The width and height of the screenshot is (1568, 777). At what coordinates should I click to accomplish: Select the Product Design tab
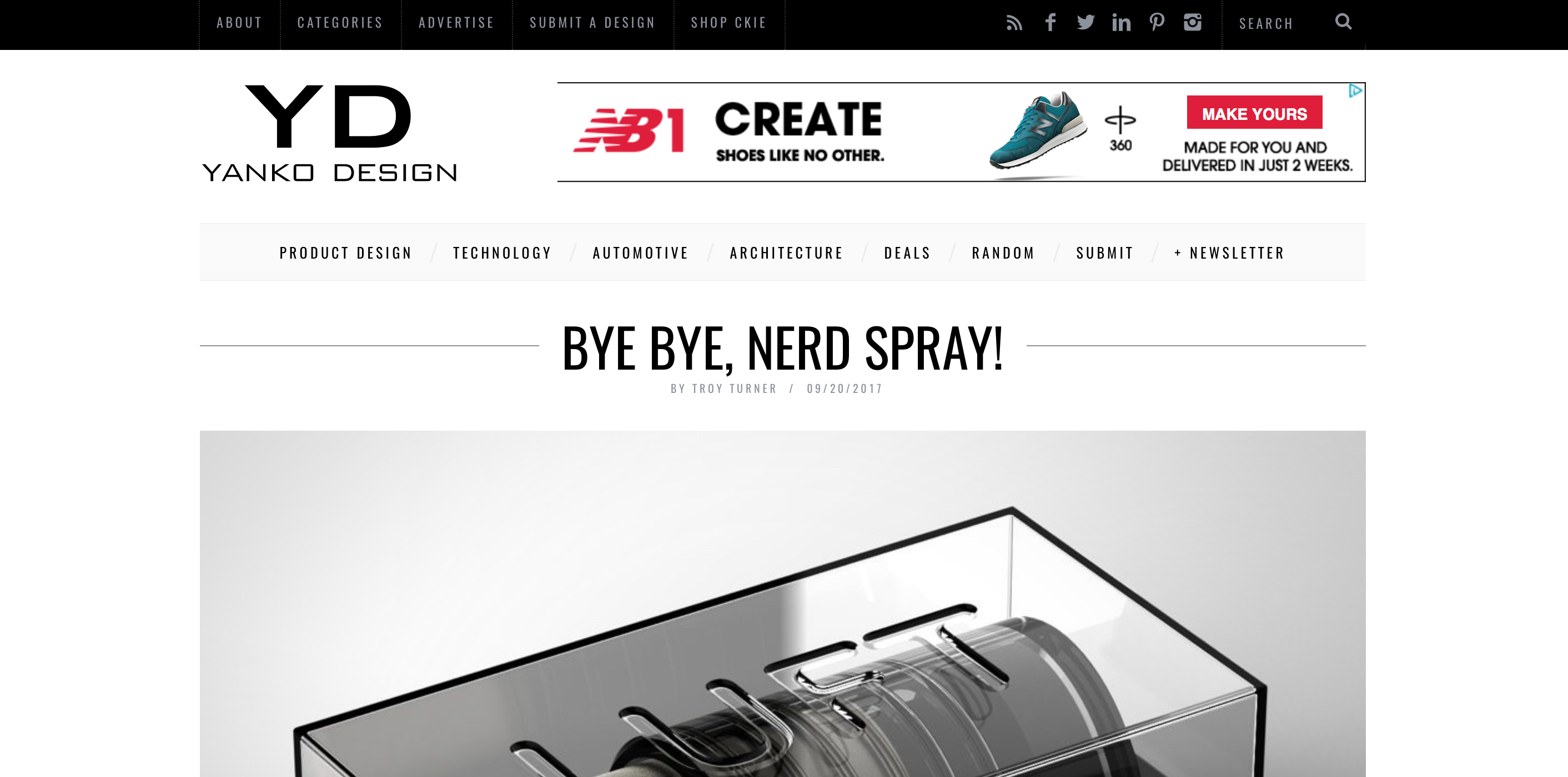click(x=346, y=253)
